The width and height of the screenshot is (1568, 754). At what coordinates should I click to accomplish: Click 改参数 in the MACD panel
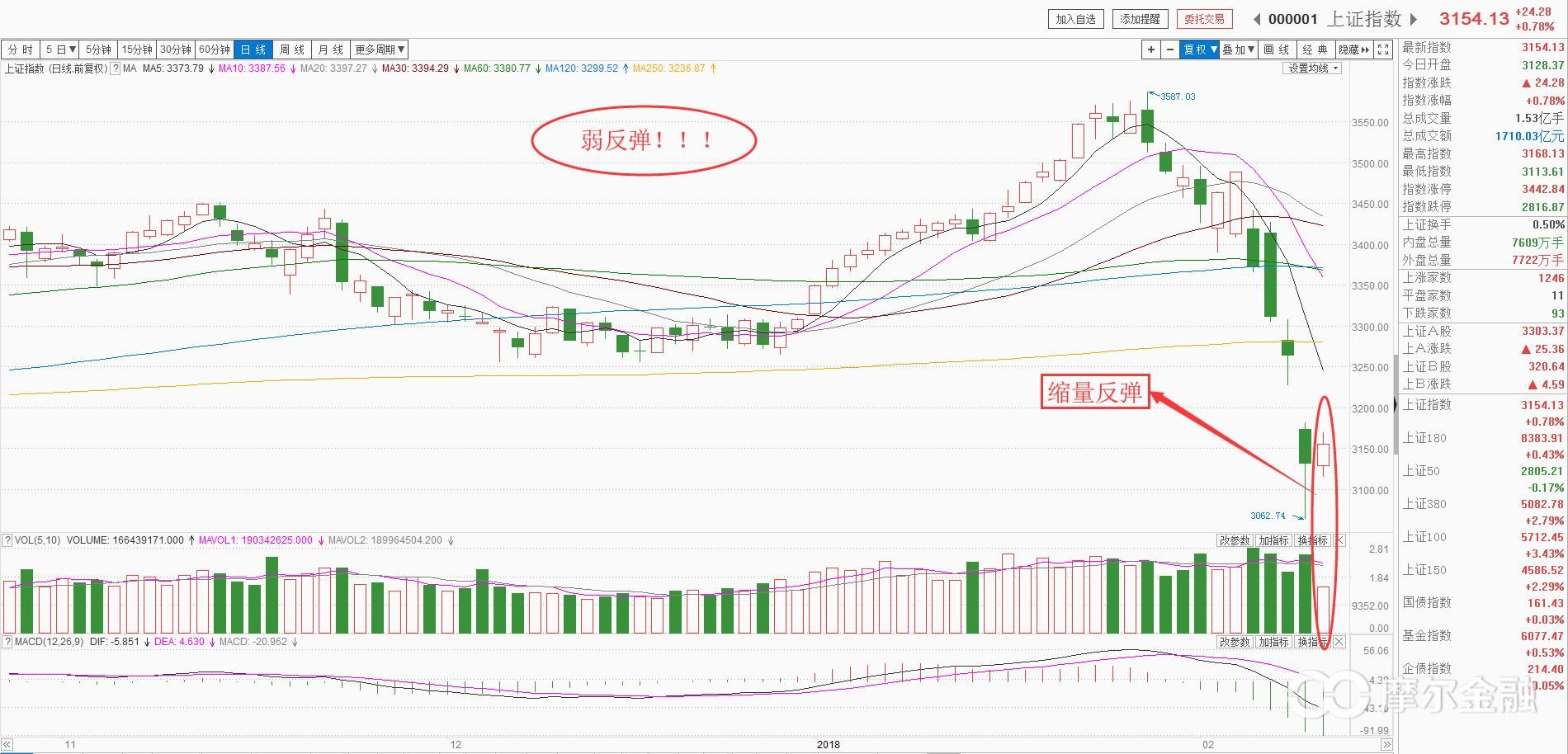1235,641
